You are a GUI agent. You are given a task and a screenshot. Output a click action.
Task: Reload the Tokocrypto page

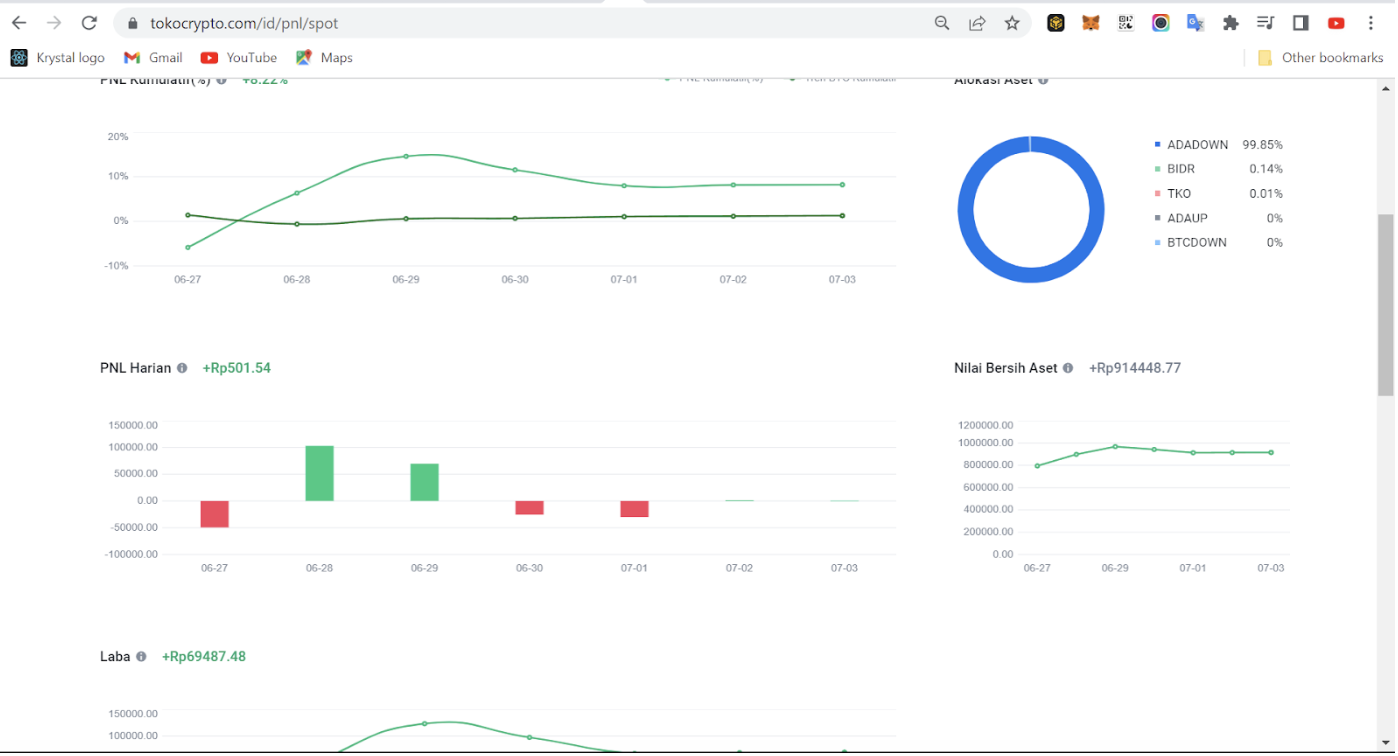89,23
